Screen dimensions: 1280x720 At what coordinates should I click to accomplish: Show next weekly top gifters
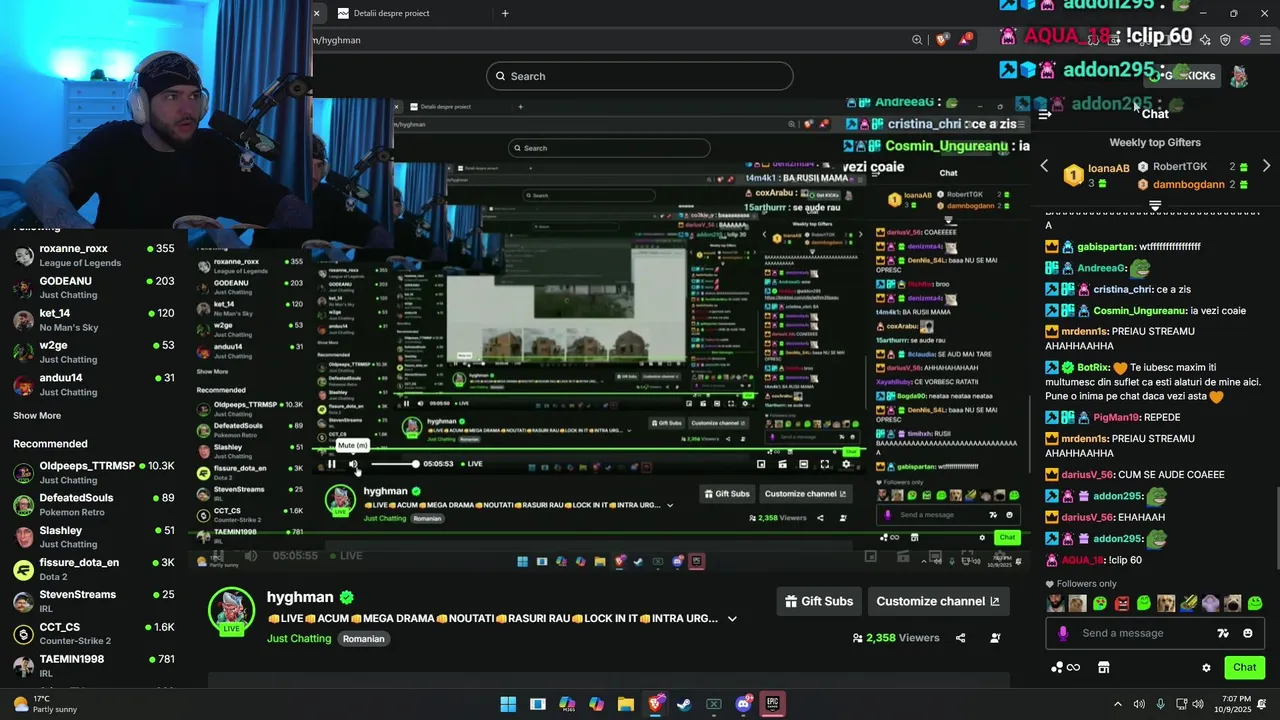click(x=1266, y=166)
